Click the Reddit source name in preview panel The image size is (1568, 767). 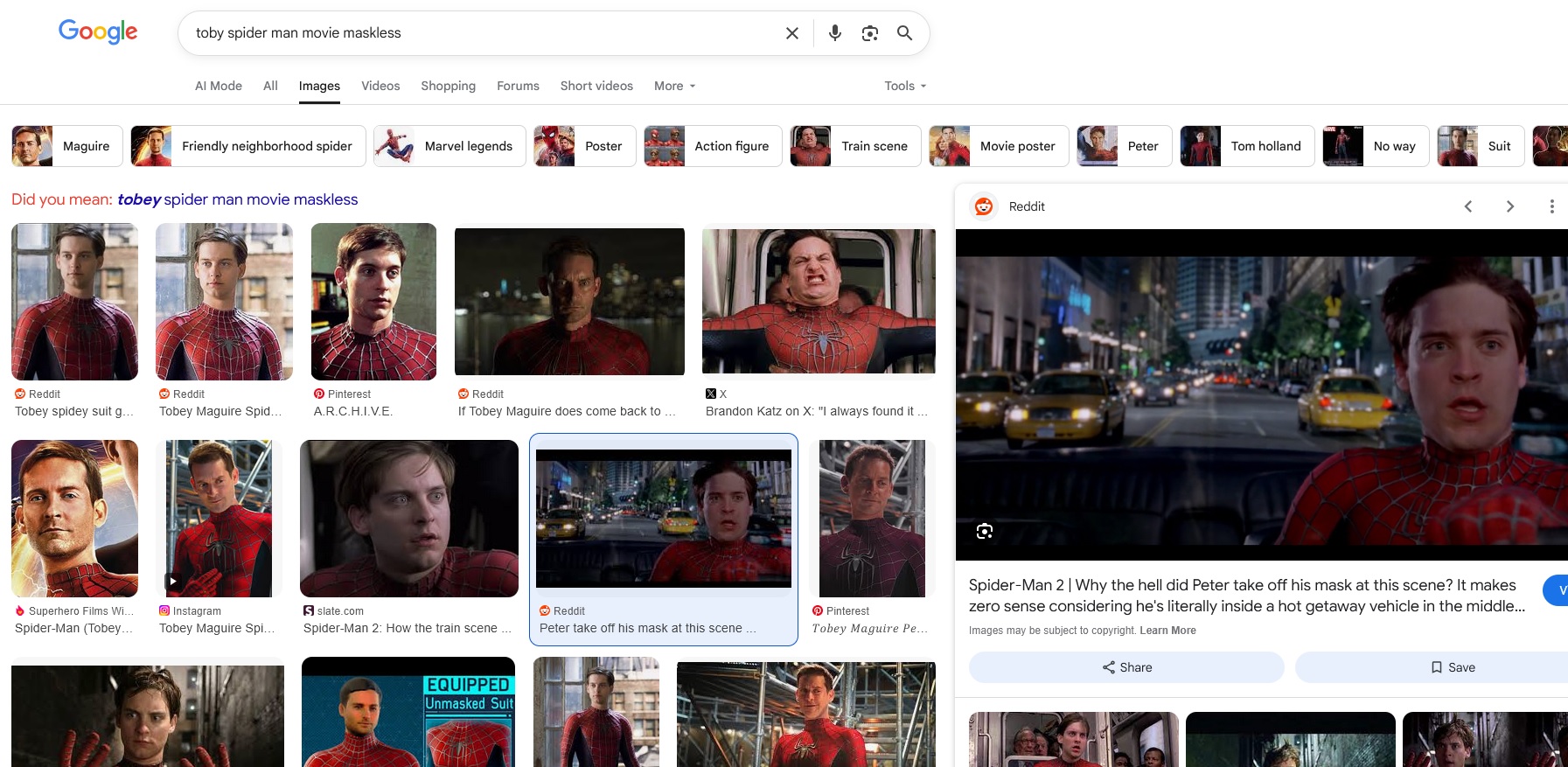pyautogui.click(x=1027, y=206)
